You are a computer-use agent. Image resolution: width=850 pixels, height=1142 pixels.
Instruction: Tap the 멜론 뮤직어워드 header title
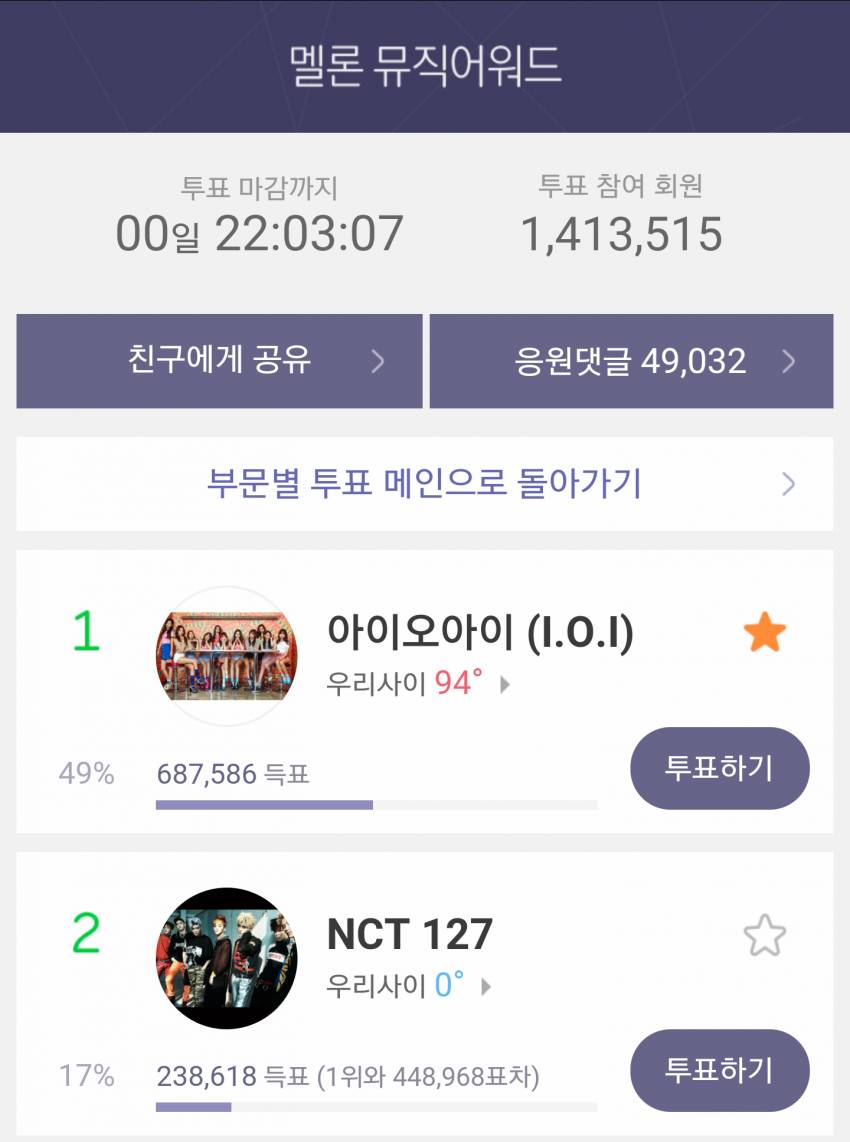pos(425,64)
